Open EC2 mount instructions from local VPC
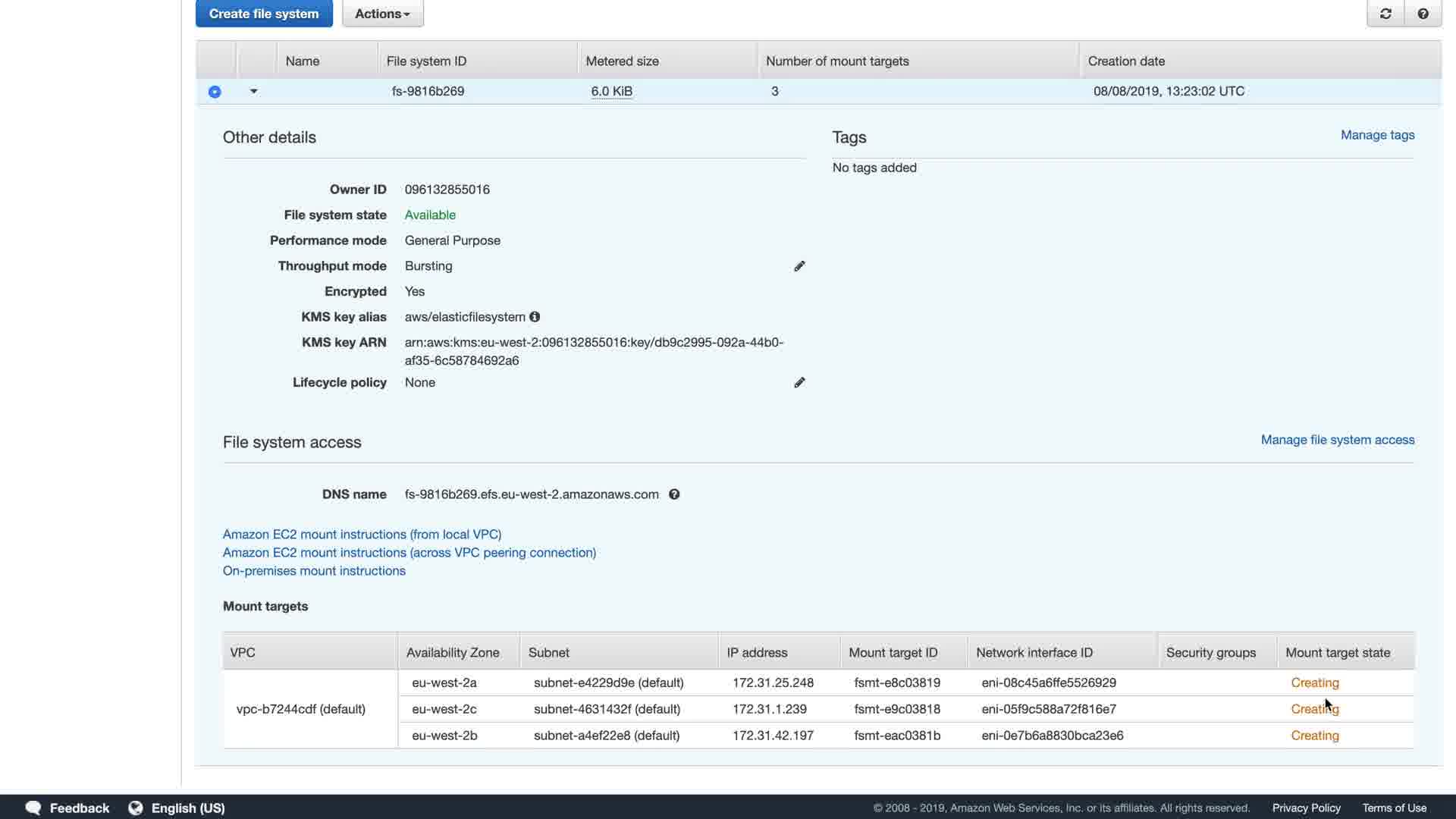1456x819 pixels. click(x=362, y=535)
